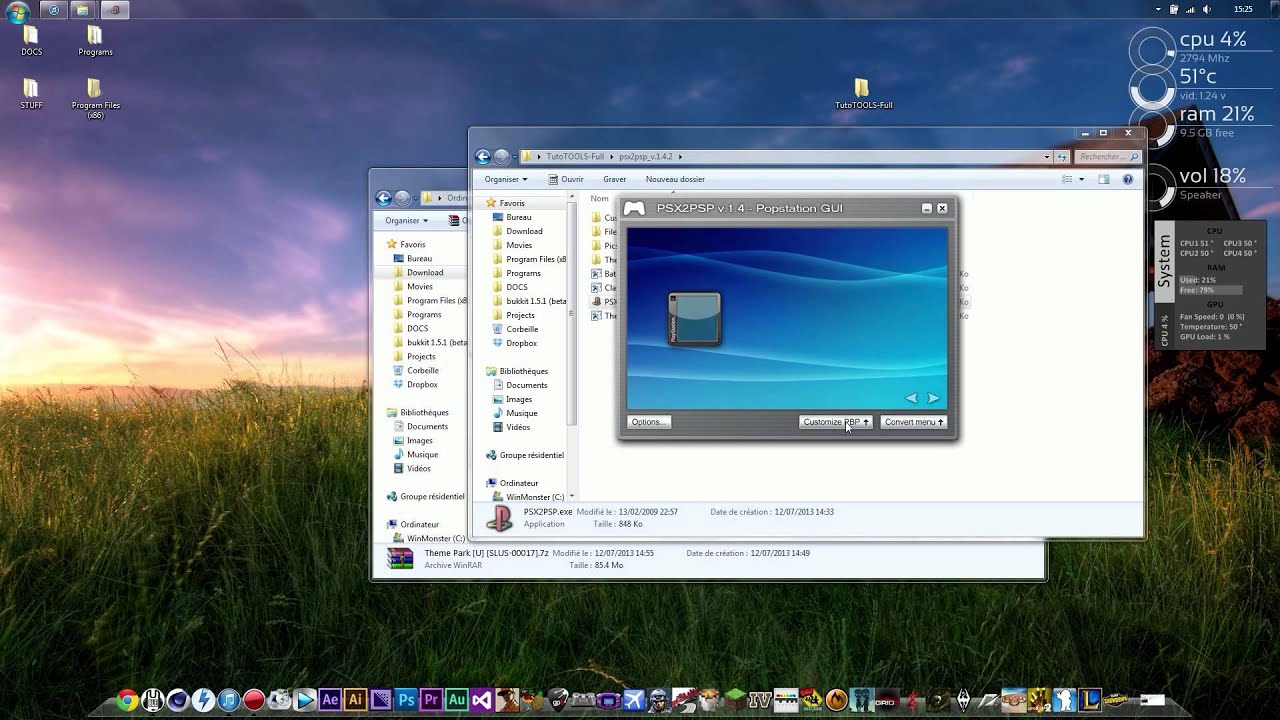Launch Visual Studio from the dock
This screenshot has width=1280, height=720.
[x=482, y=700]
